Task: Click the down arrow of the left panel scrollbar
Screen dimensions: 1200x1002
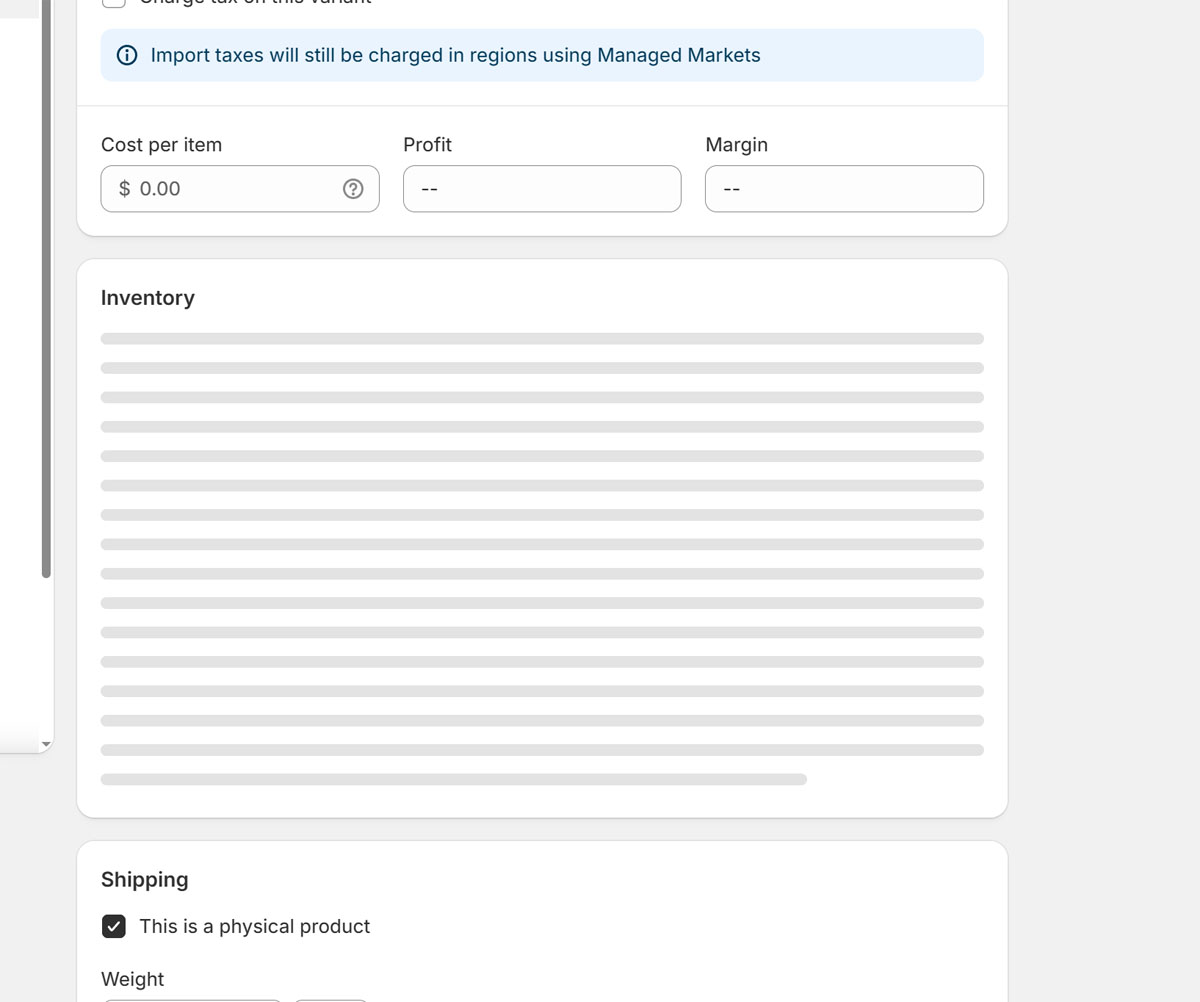Action: pyautogui.click(x=45, y=745)
